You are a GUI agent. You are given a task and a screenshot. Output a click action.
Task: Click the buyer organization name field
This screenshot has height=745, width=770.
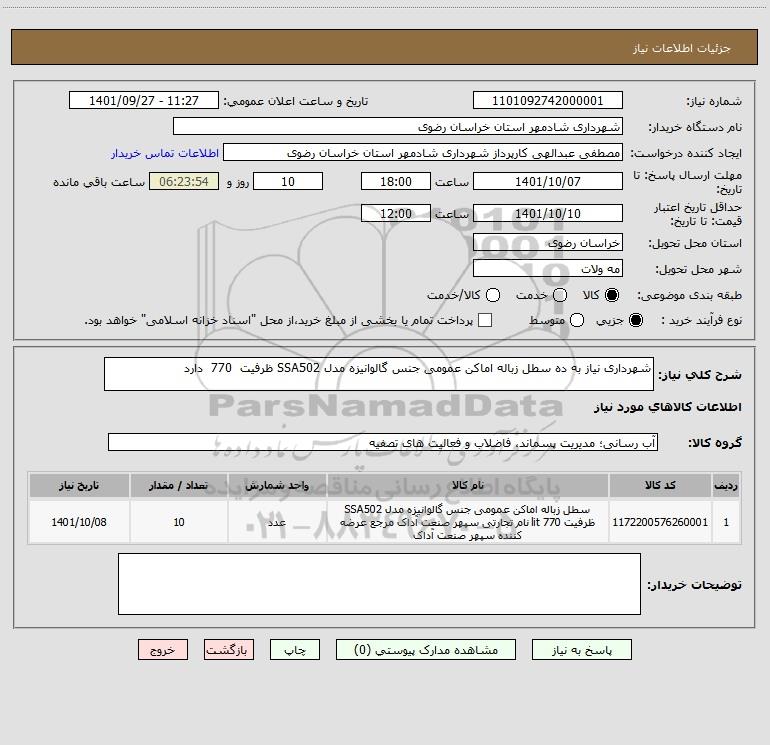[x=398, y=127]
